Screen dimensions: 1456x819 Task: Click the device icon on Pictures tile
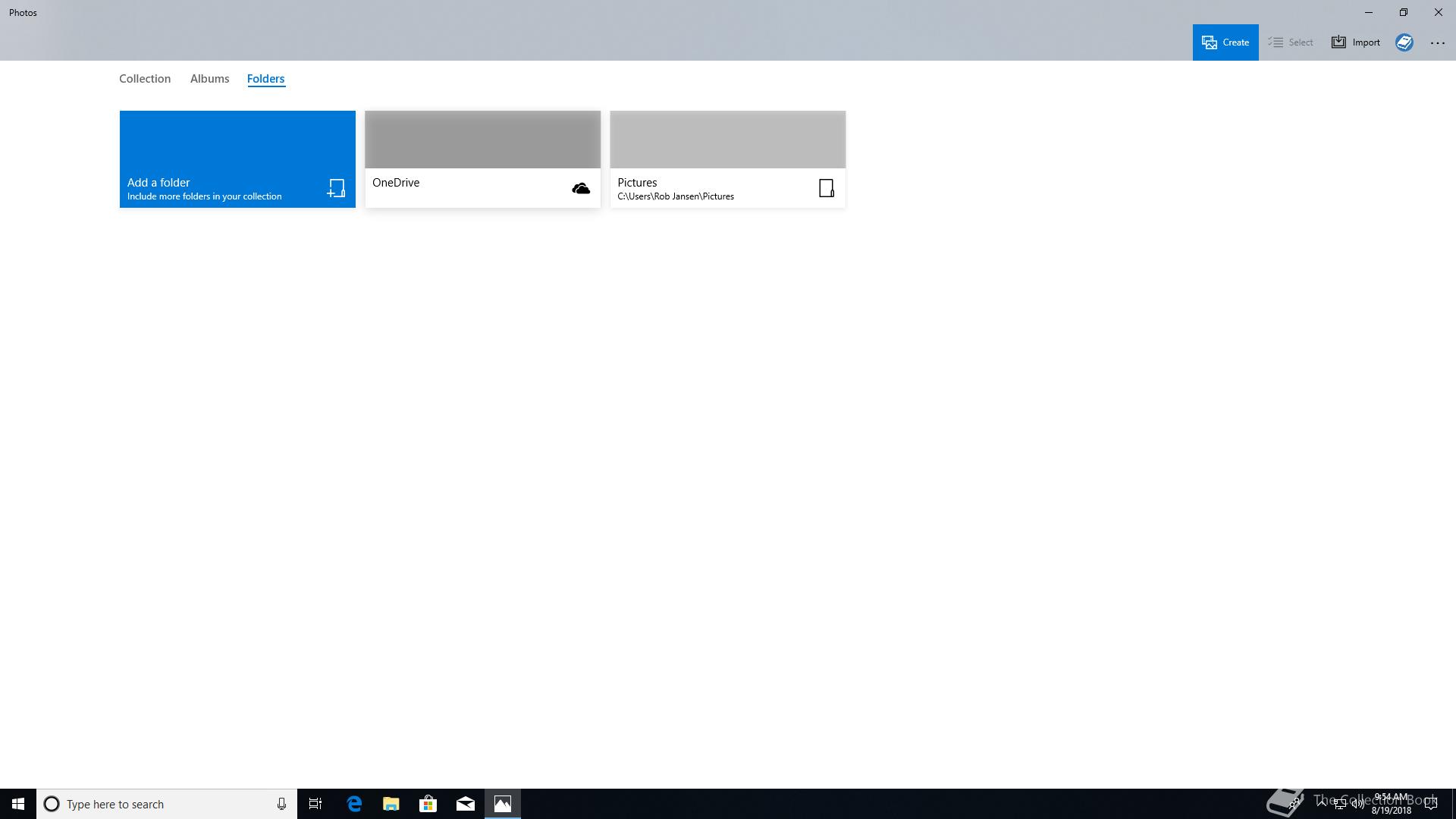point(827,188)
